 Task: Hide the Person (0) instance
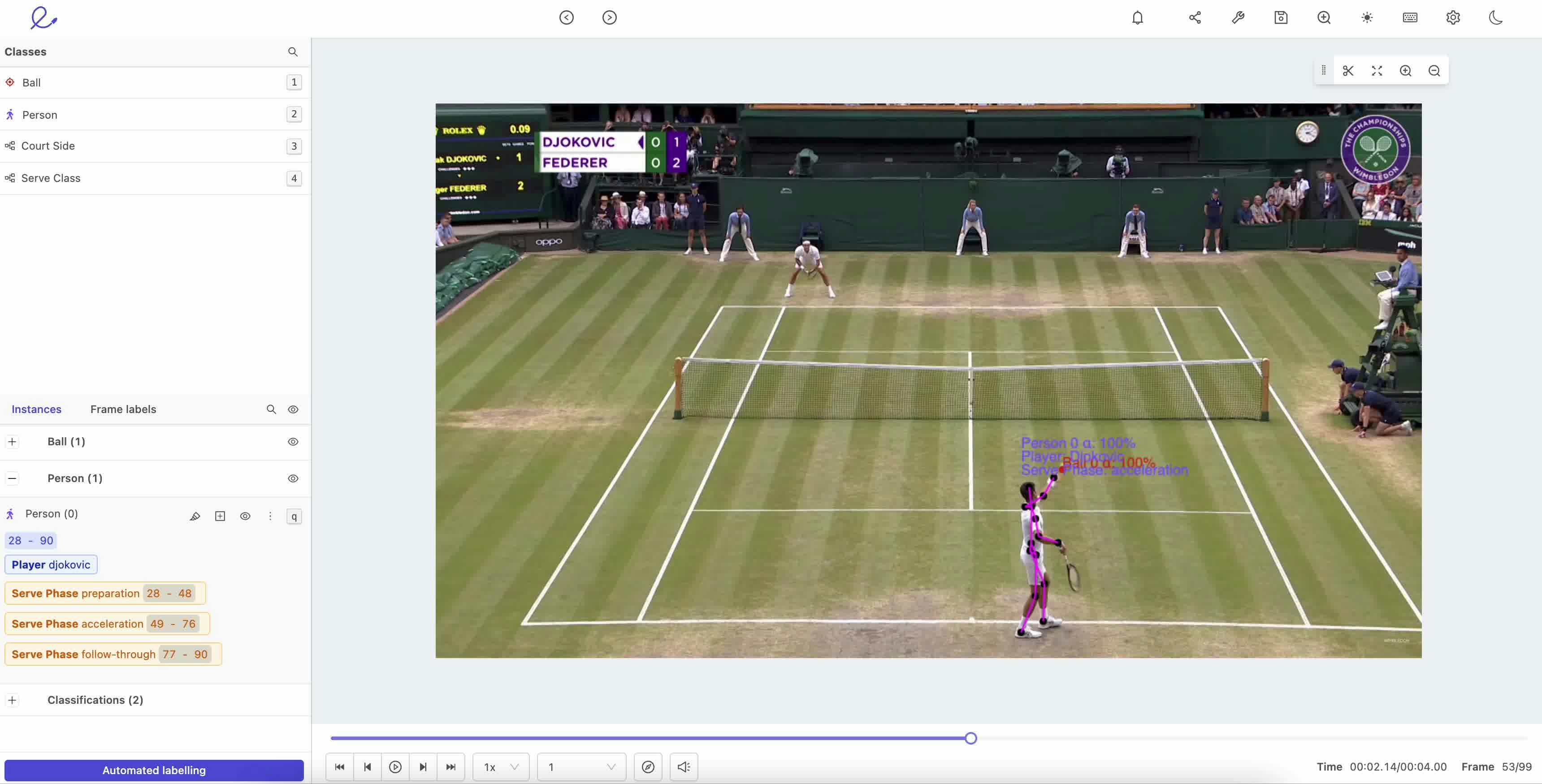click(245, 516)
